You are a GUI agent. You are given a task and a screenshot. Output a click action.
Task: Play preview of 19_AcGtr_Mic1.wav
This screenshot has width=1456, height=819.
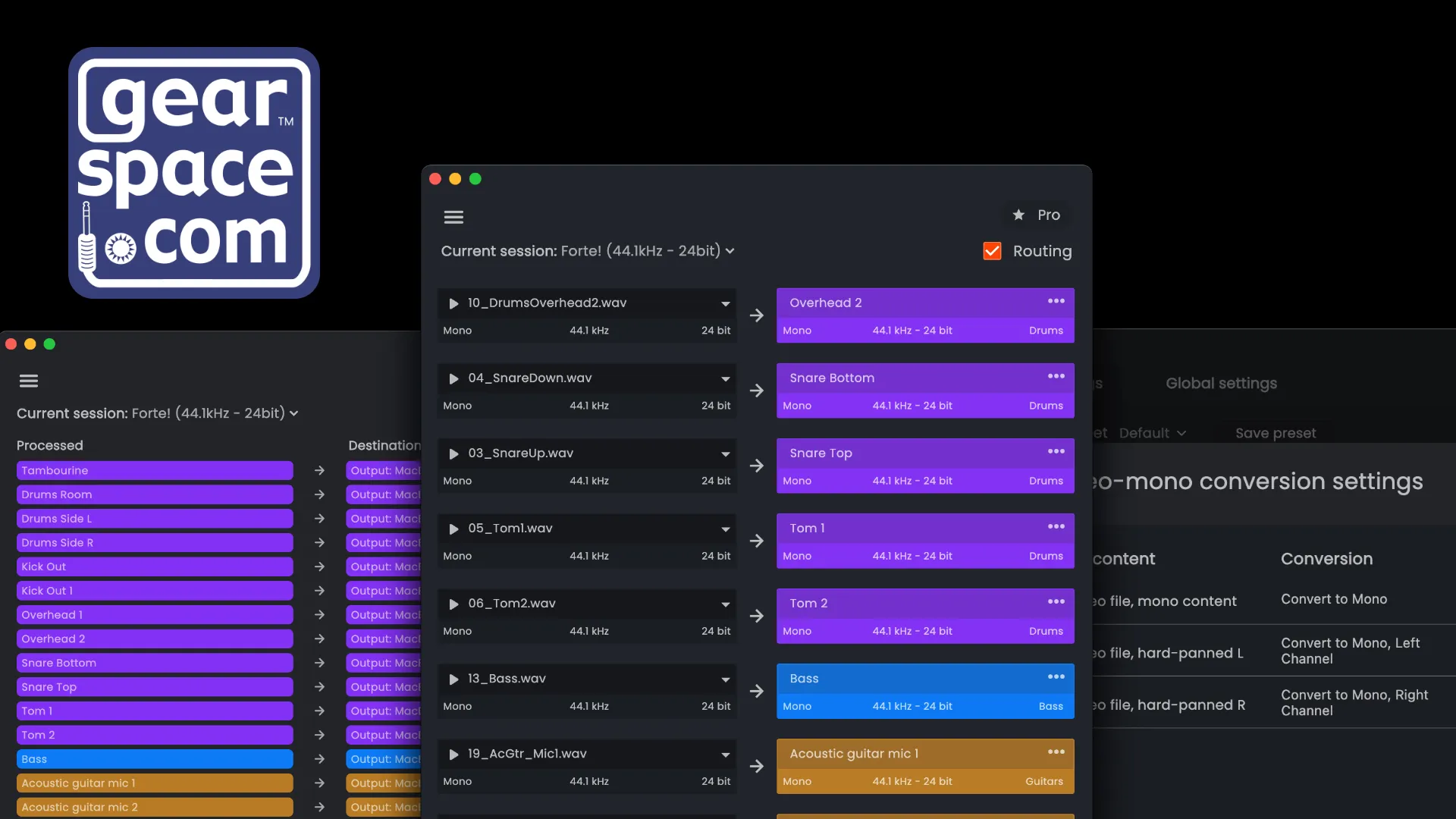click(453, 754)
